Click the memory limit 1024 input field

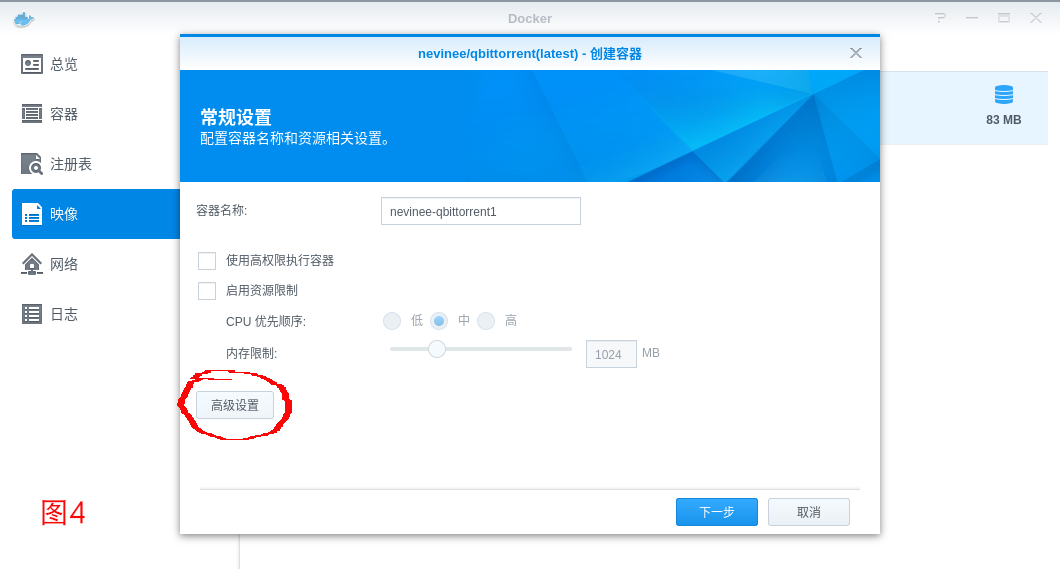pos(611,354)
